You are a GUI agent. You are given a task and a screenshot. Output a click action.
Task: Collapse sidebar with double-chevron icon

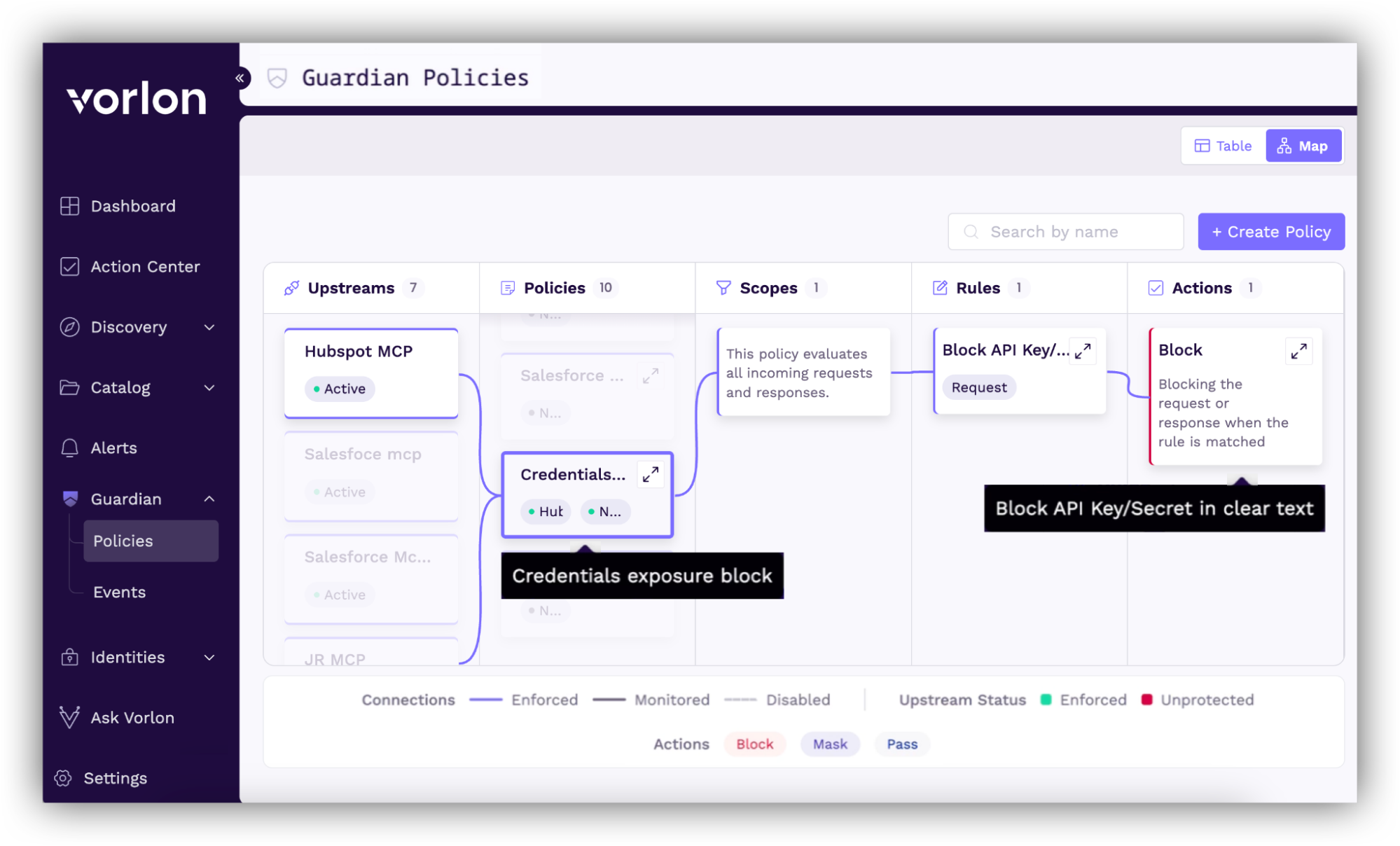(x=240, y=78)
